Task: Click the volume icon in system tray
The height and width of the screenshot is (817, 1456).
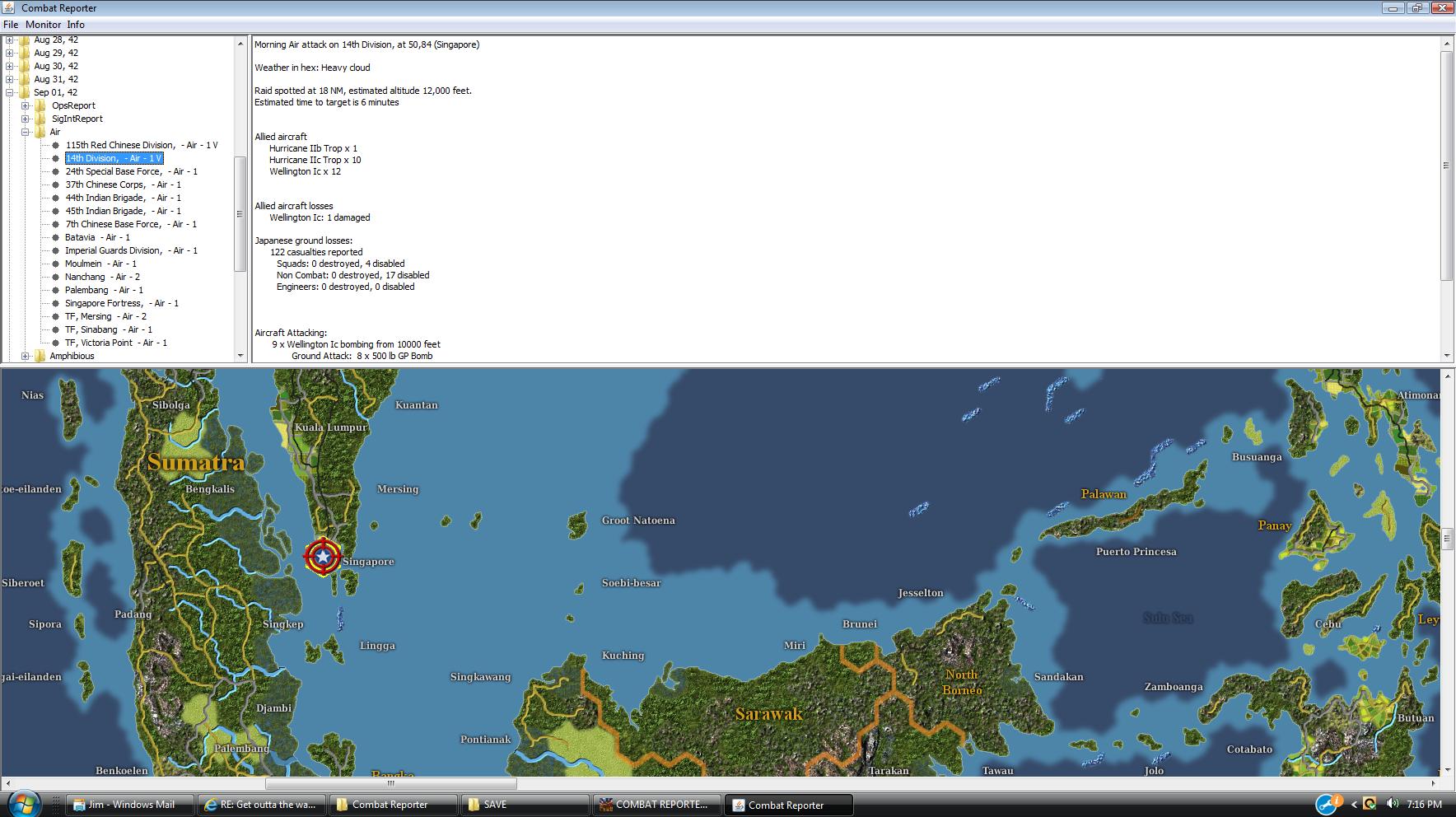Action: [1392, 804]
